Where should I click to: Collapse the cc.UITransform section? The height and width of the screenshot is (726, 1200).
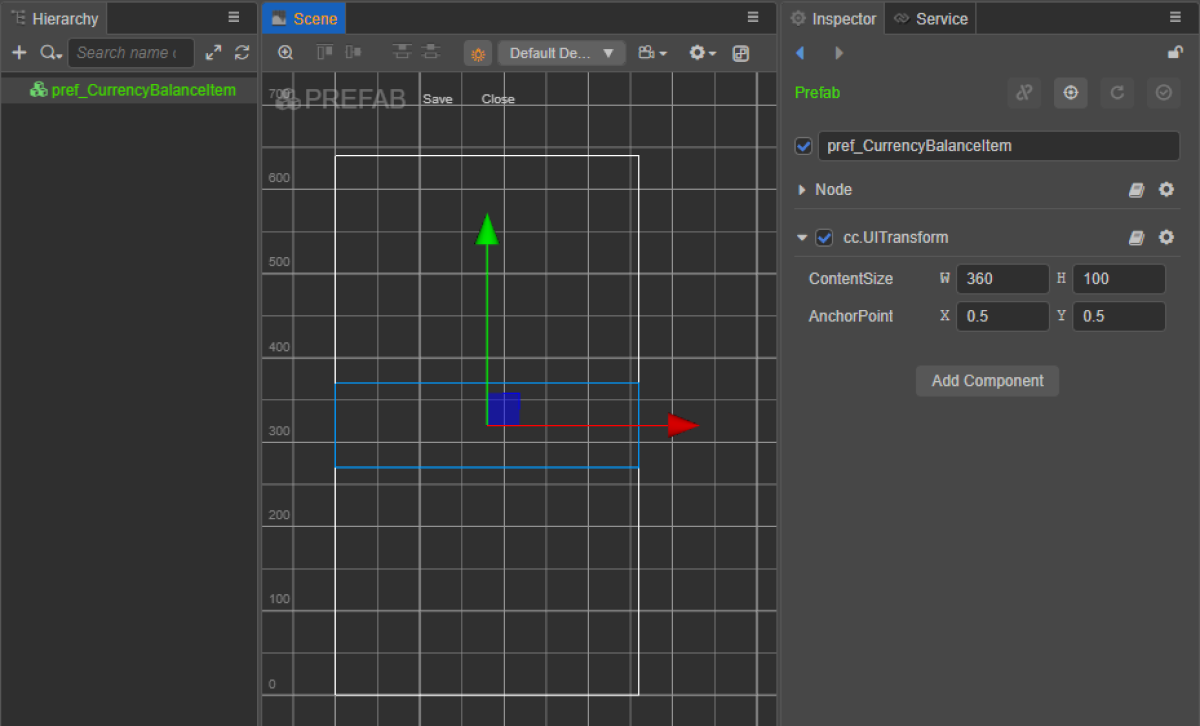802,238
